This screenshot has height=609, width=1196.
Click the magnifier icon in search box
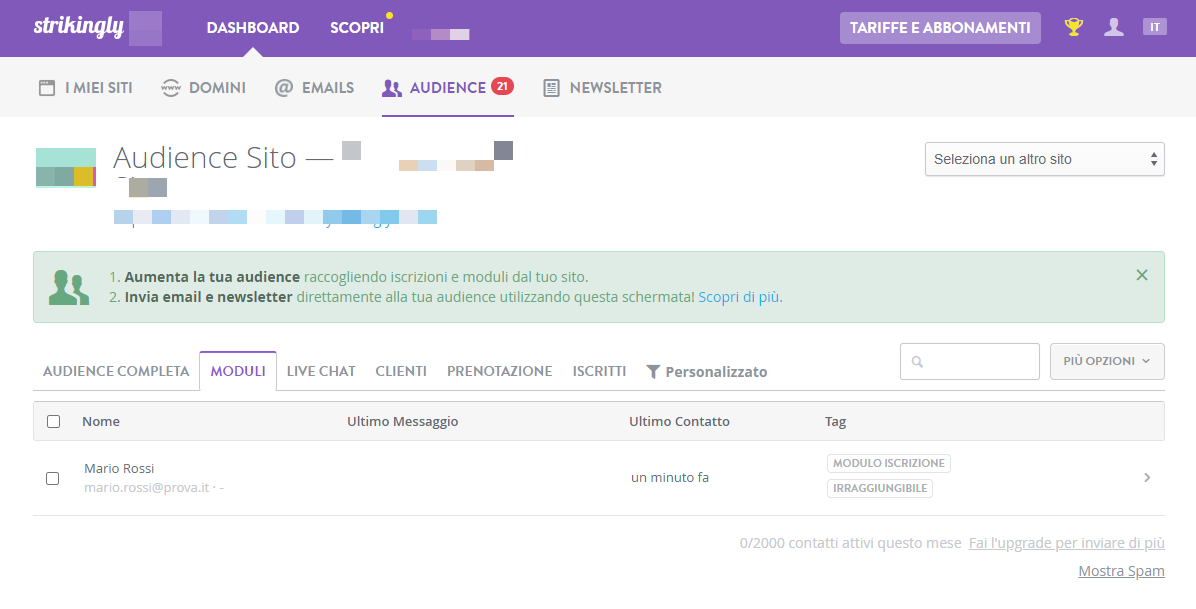[x=918, y=362]
